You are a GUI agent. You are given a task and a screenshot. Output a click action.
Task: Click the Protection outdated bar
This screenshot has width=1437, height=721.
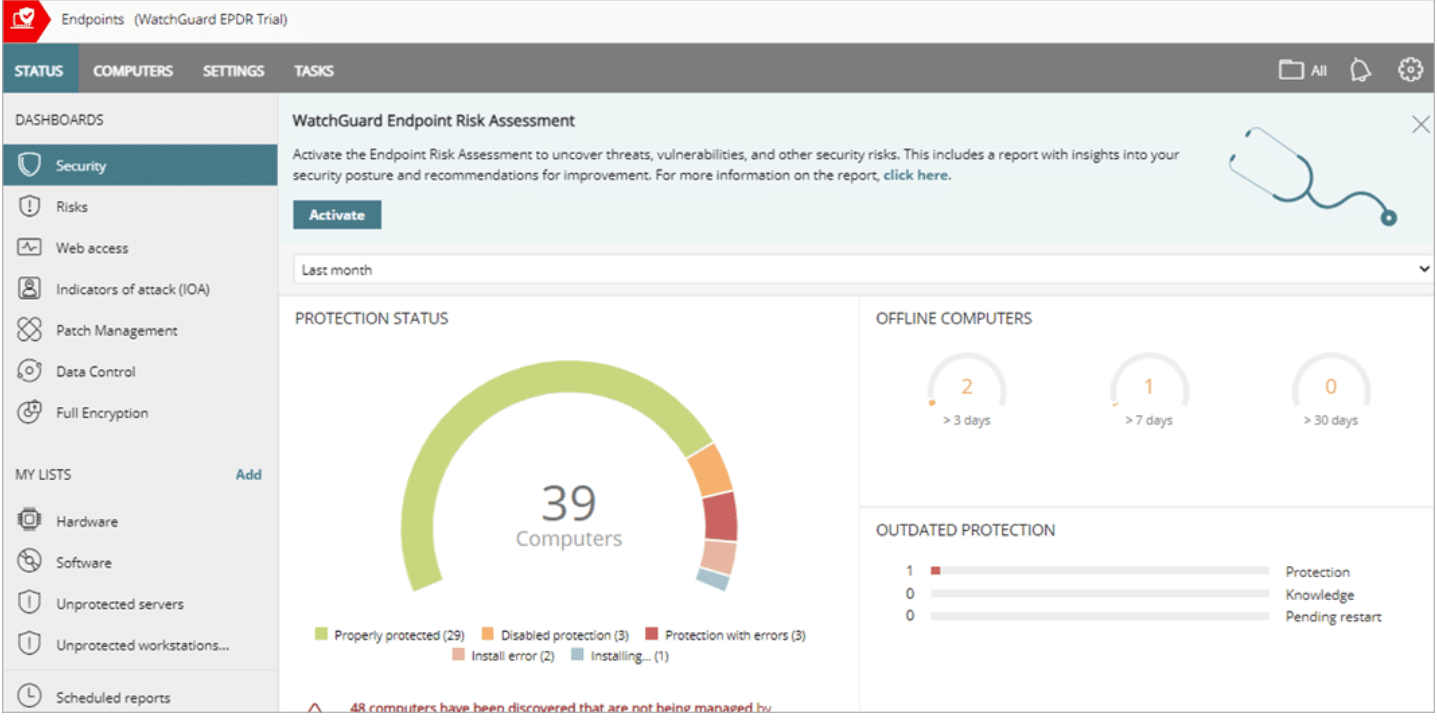click(x=1100, y=571)
